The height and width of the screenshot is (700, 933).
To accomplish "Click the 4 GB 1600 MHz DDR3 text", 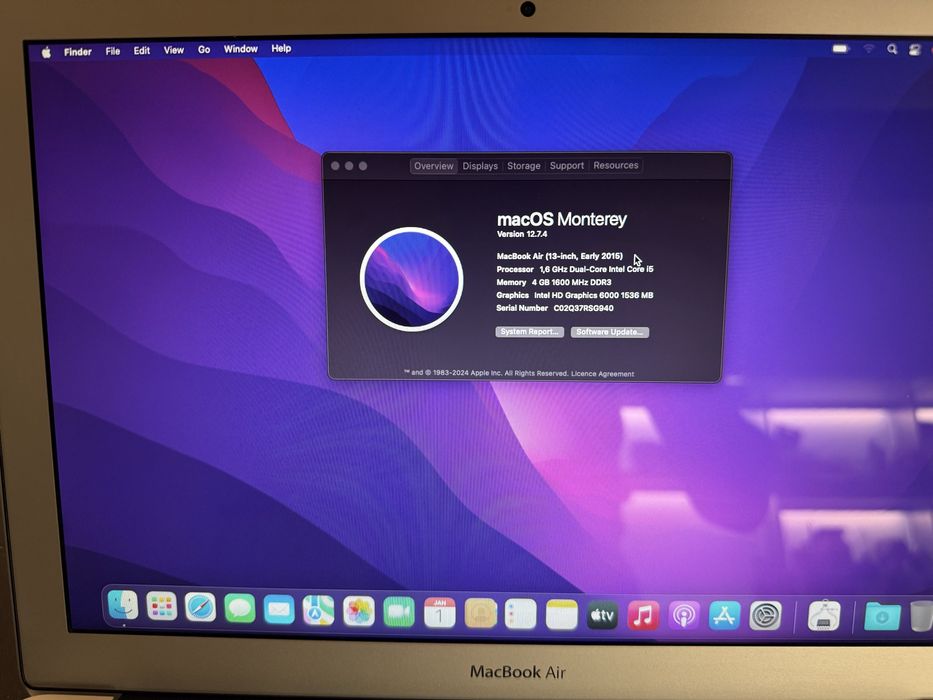I will click(571, 282).
